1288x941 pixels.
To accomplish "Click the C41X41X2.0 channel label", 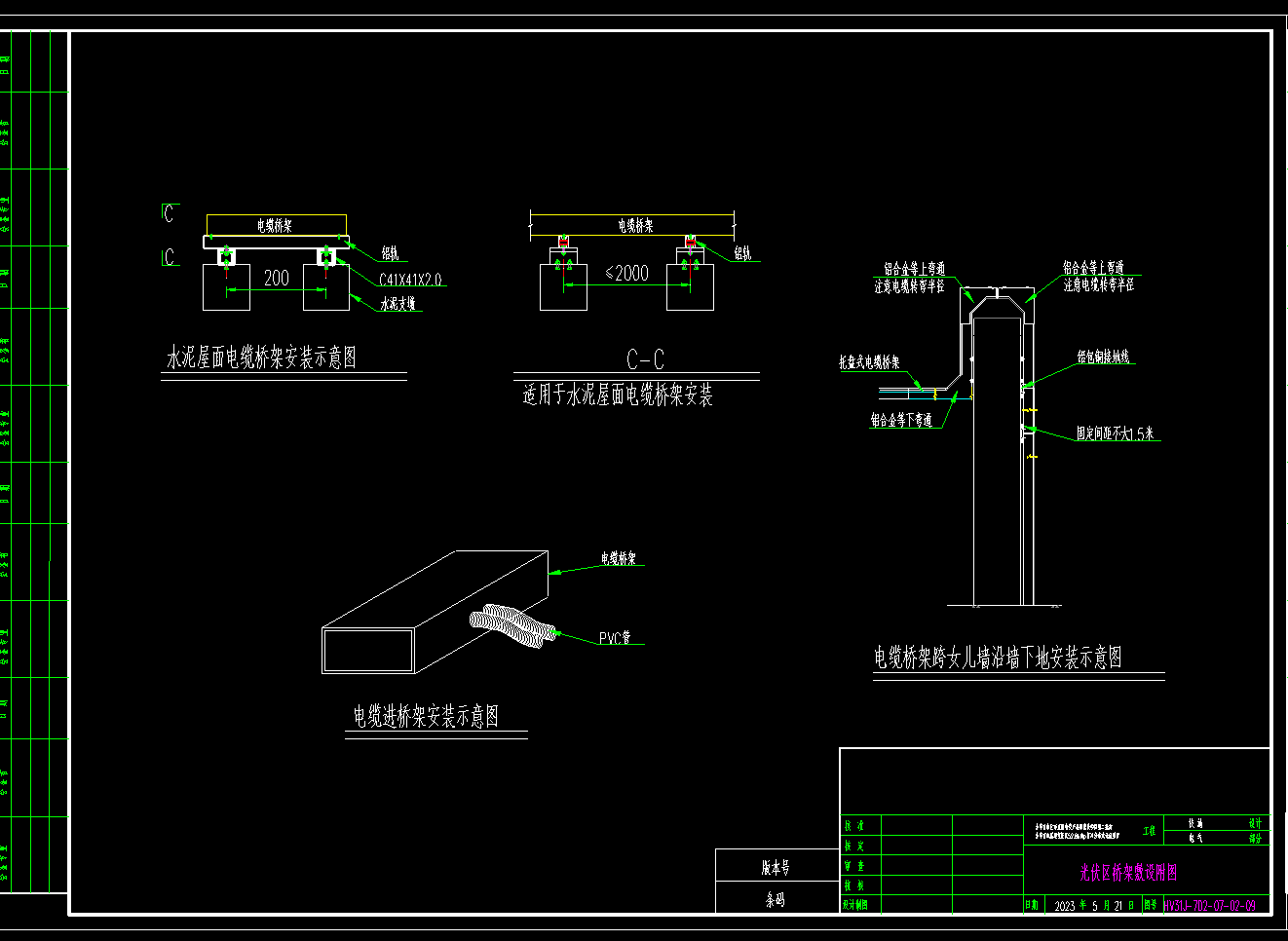I will (410, 280).
